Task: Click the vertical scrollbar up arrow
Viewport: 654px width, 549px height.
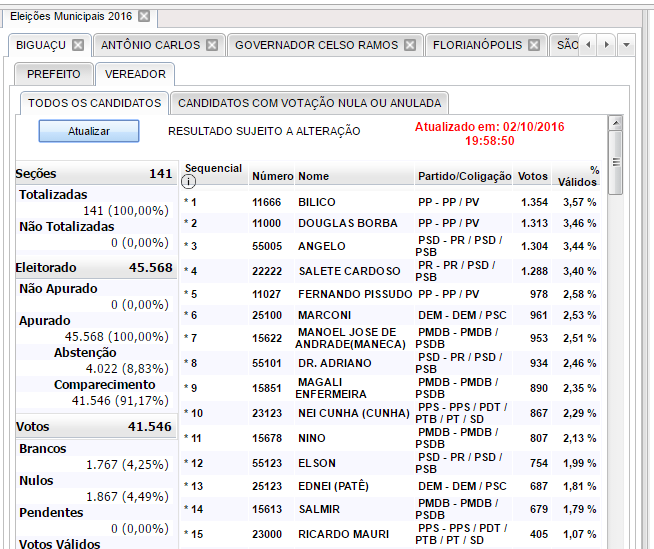Action: pos(616,122)
